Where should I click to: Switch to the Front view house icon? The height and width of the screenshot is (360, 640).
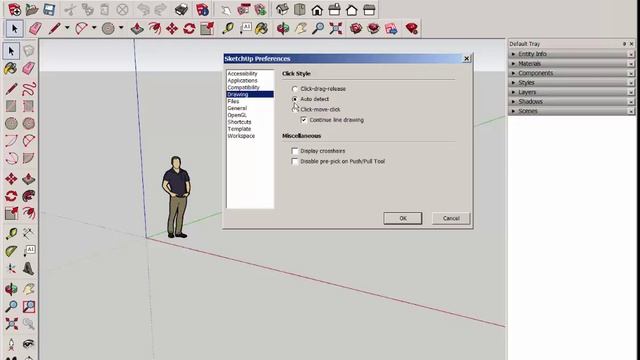(317, 9)
